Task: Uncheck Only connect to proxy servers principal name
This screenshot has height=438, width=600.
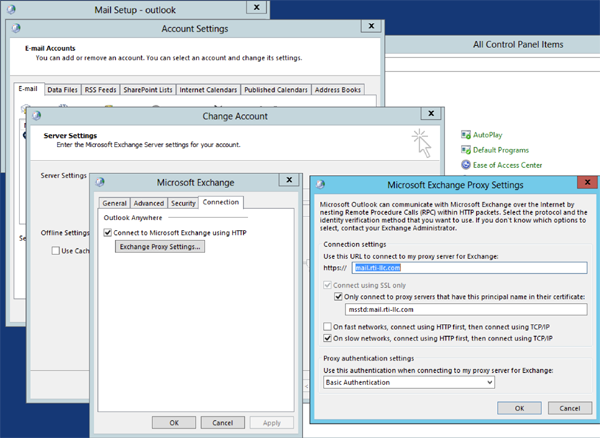Action: pos(338,296)
